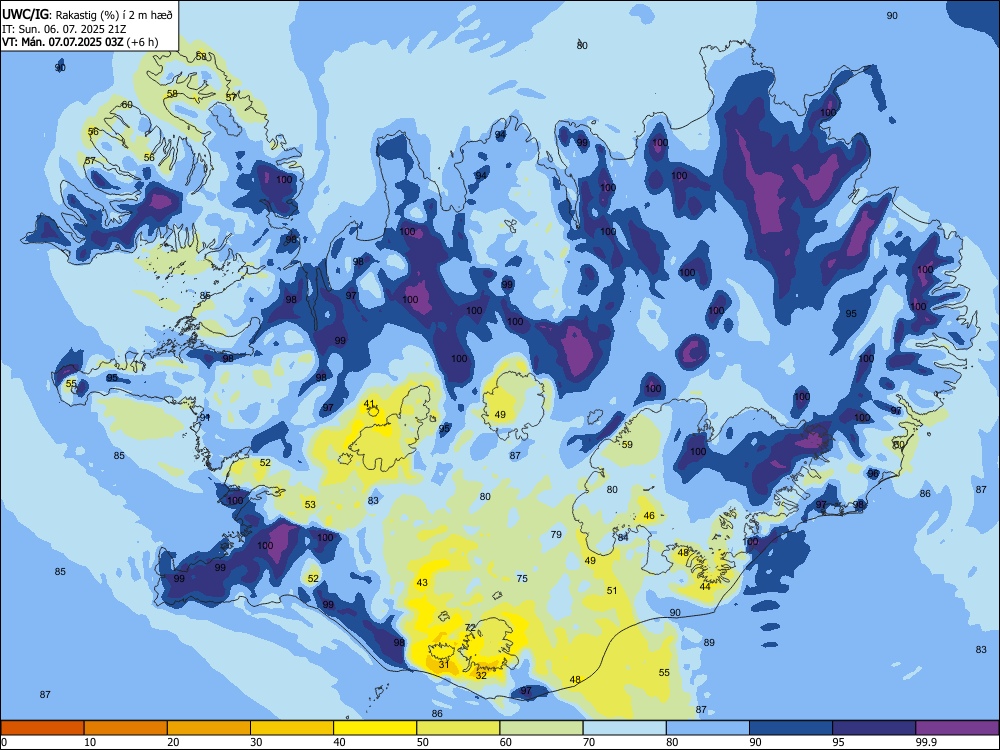Viewport: 1000px width, 750px height.
Task: Click the orange 10–20 legend swatch
Action: [x=126, y=728]
